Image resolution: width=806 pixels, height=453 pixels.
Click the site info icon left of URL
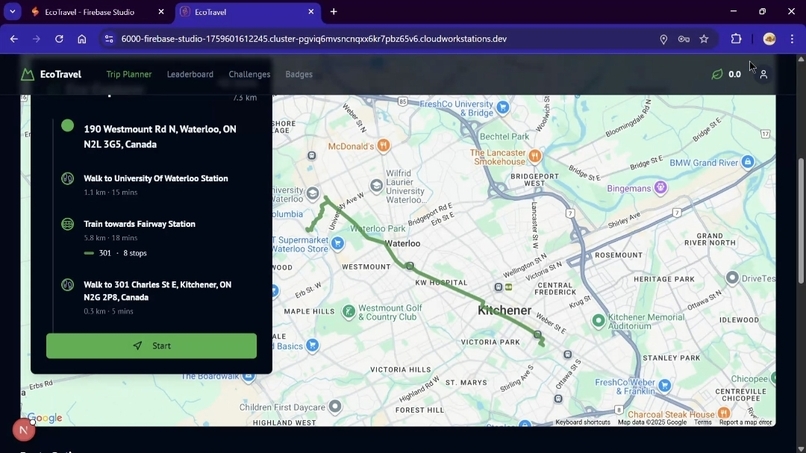[109, 39]
